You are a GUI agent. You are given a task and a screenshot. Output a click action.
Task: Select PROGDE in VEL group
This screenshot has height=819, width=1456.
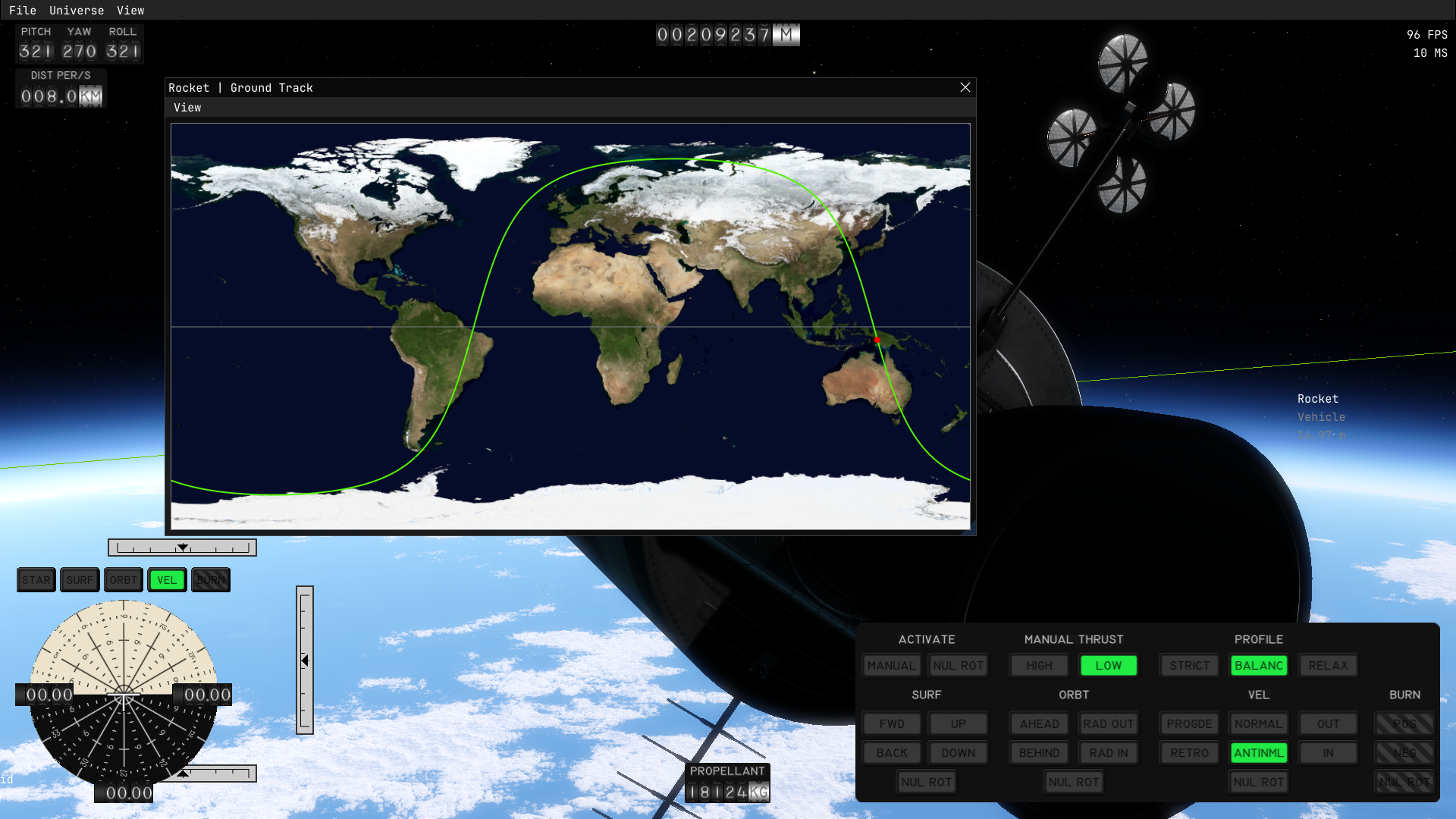1190,724
